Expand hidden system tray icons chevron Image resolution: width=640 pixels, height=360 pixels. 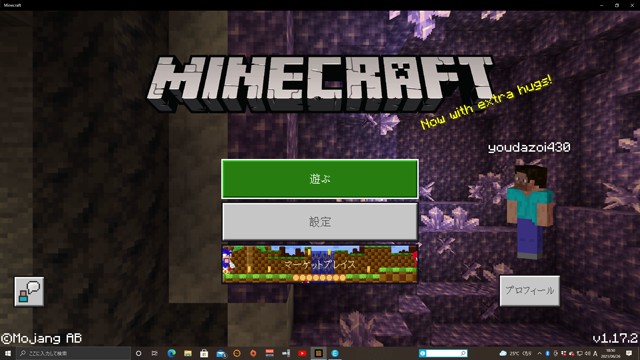(540, 353)
